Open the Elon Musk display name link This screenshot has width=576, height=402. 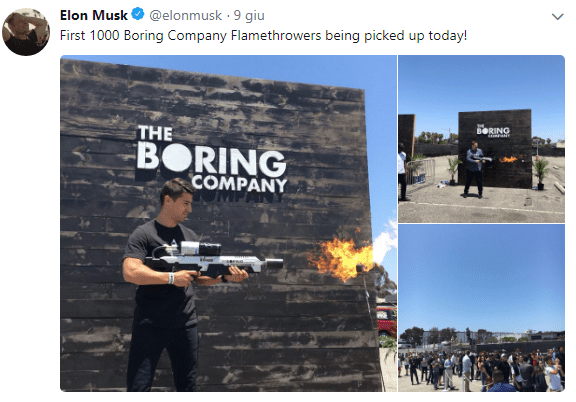coord(94,15)
